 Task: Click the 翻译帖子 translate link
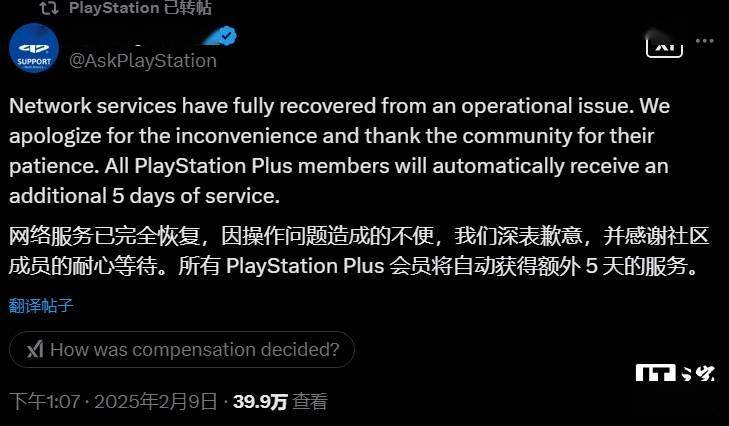[x=41, y=306]
